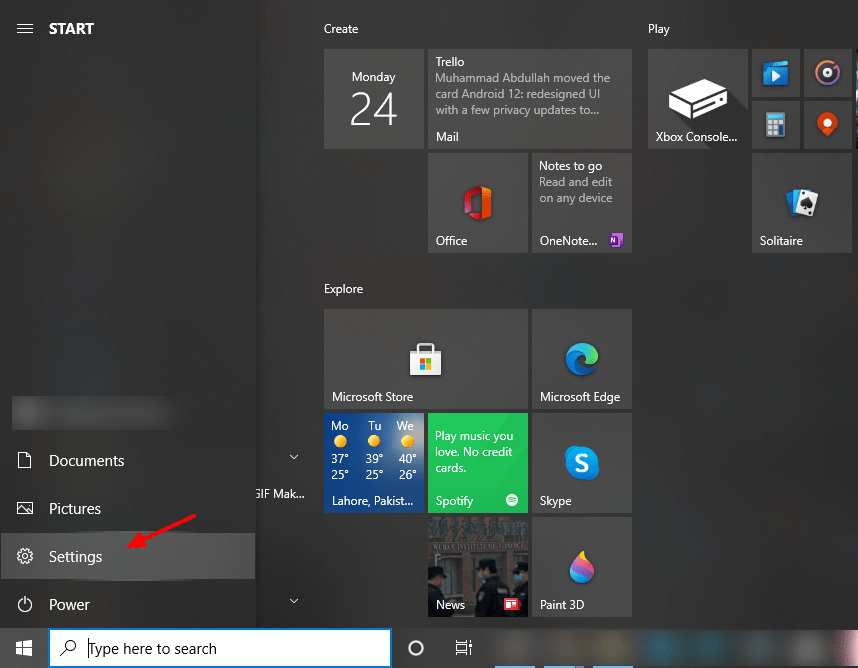858x668 pixels.
Task: Click the Play group heading
Action: click(659, 29)
